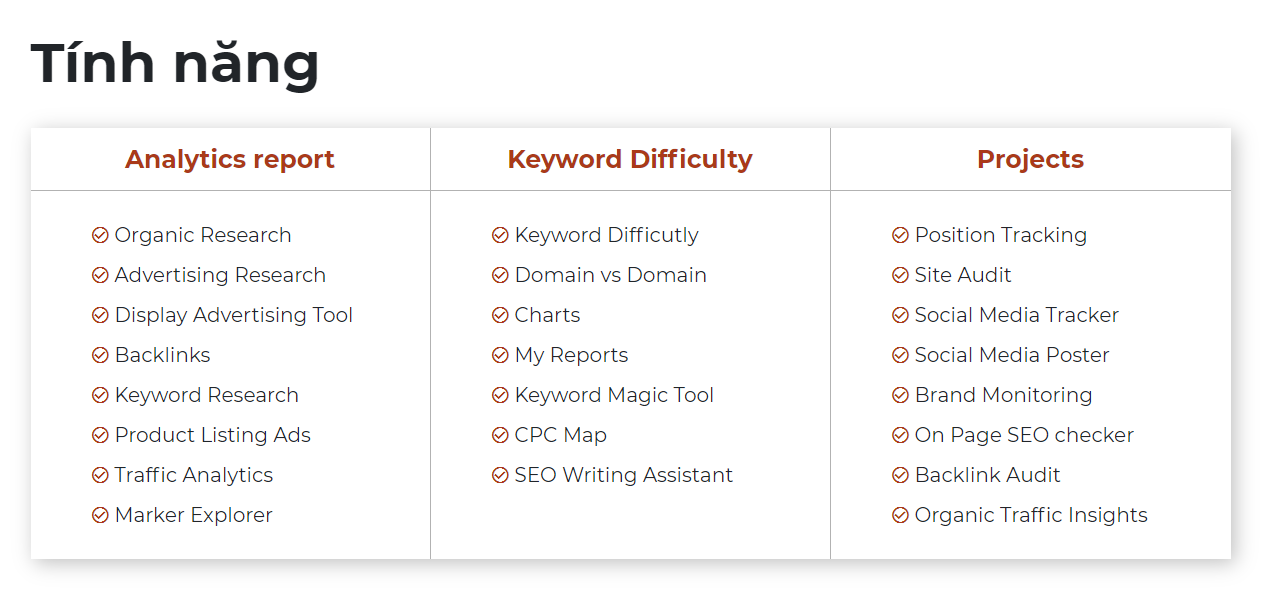Click the check icon next to Charts

pyautogui.click(x=500, y=315)
